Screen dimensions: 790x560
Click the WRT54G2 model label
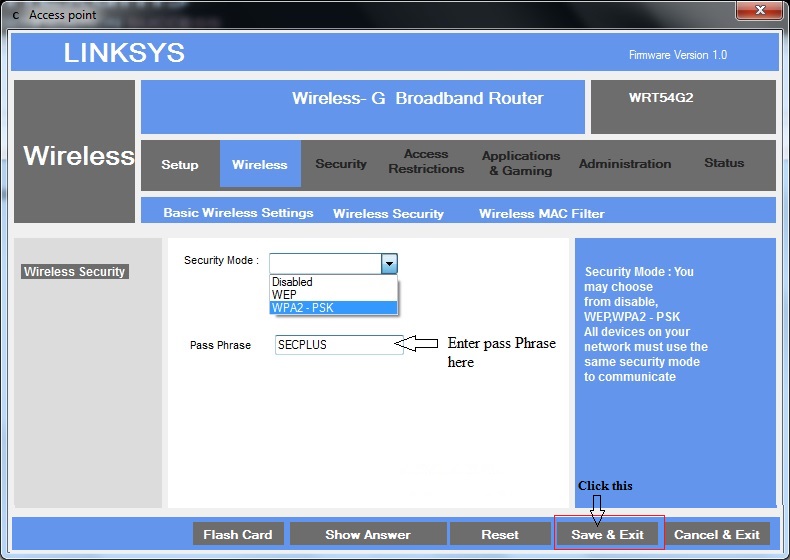pos(661,97)
